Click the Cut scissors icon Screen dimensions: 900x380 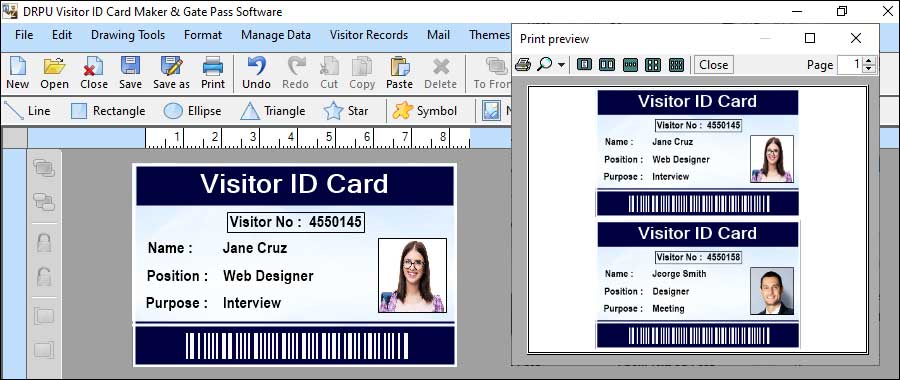[x=329, y=73]
